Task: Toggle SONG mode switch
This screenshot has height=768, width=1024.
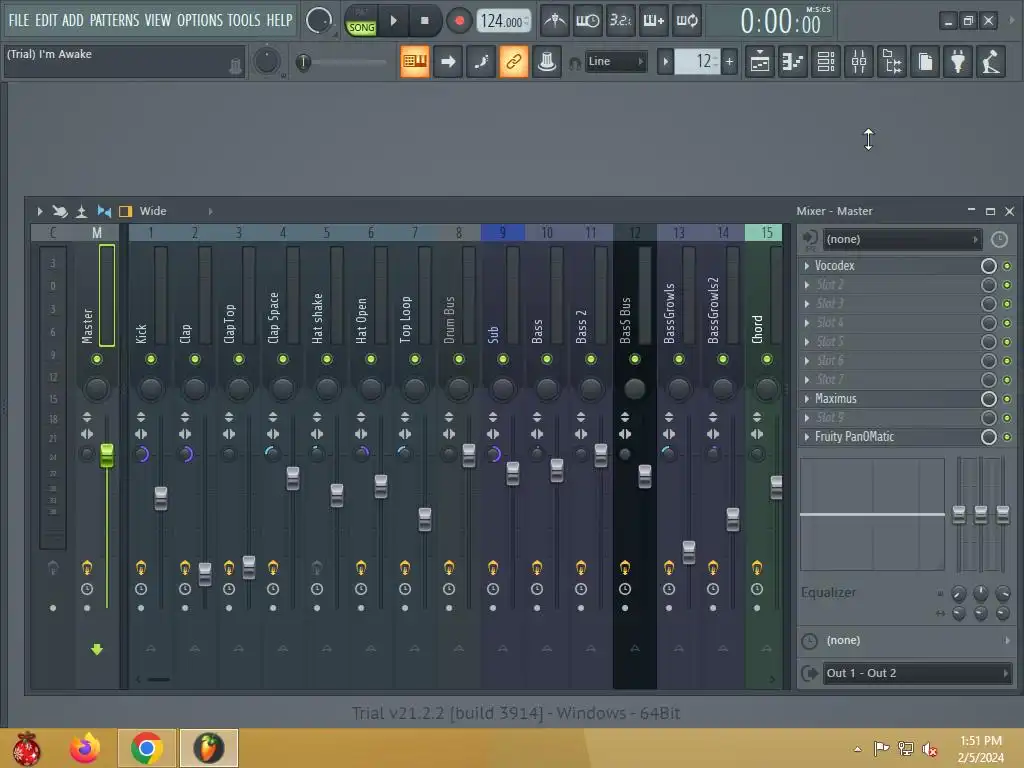Action: click(361, 27)
